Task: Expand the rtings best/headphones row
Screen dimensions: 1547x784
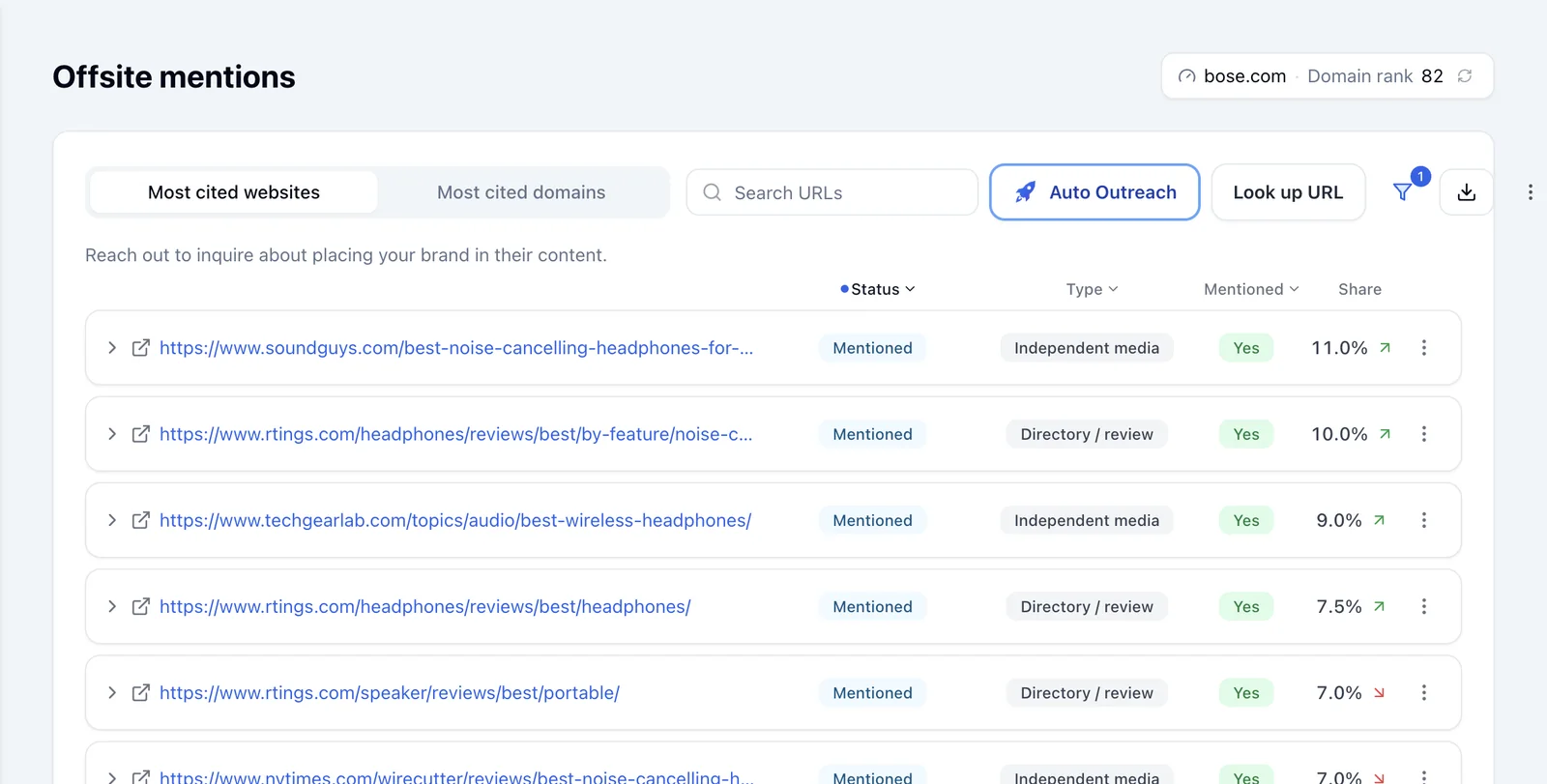Action: (x=112, y=606)
